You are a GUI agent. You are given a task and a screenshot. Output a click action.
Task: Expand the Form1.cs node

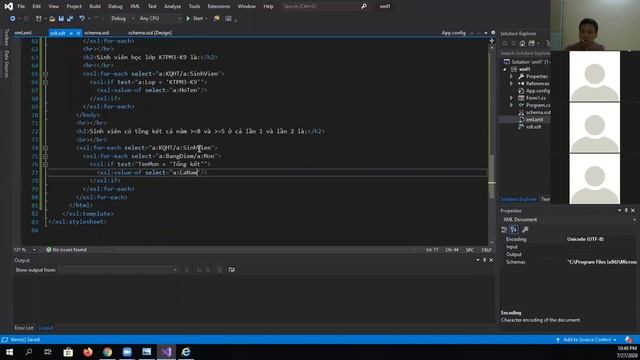coord(511,98)
